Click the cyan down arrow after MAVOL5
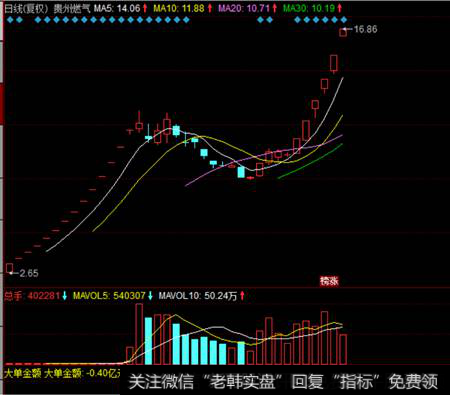Viewport: 450px width, 395px height. click(150, 295)
